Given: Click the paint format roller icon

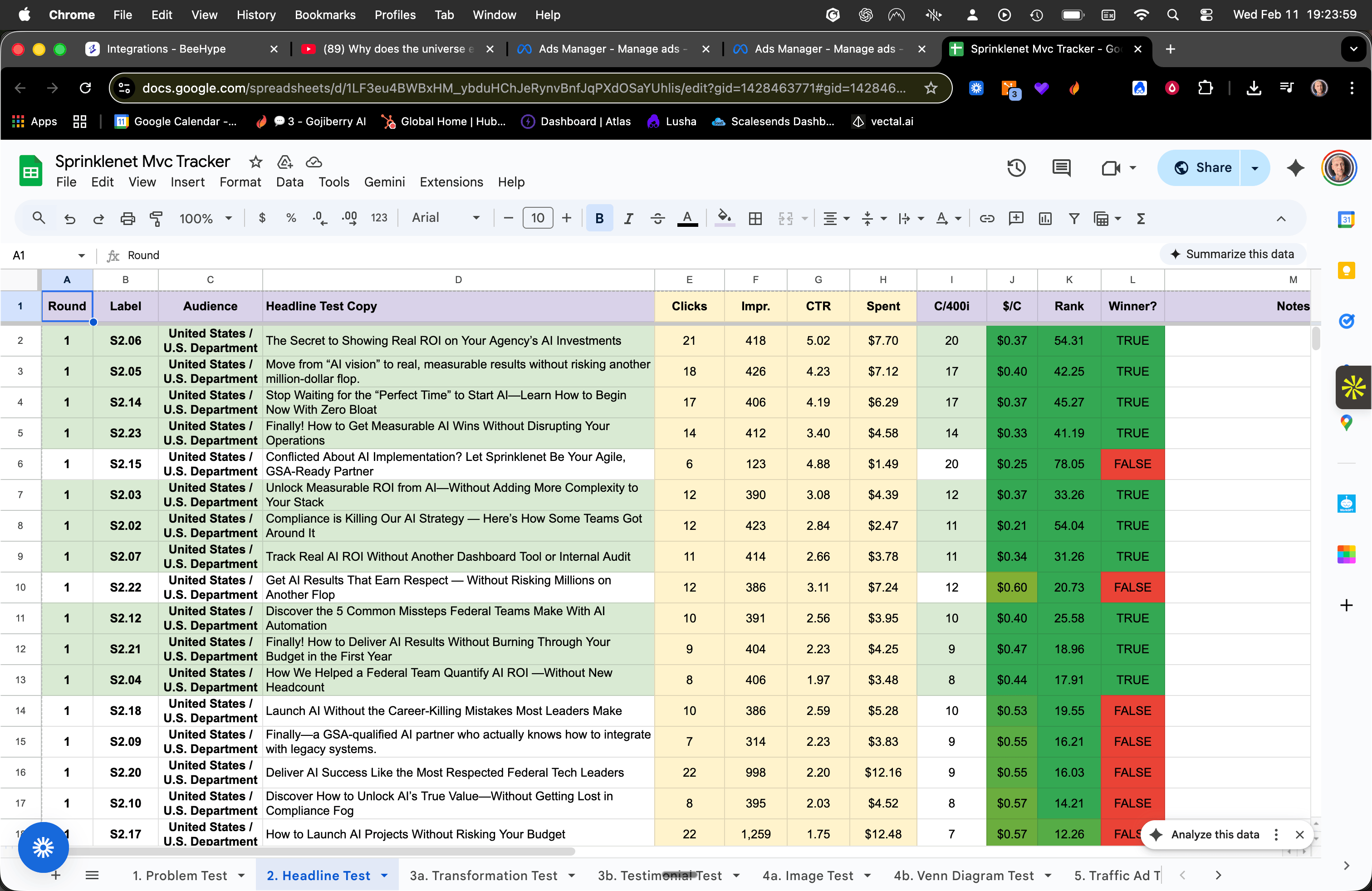Looking at the screenshot, I should [156, 218].
